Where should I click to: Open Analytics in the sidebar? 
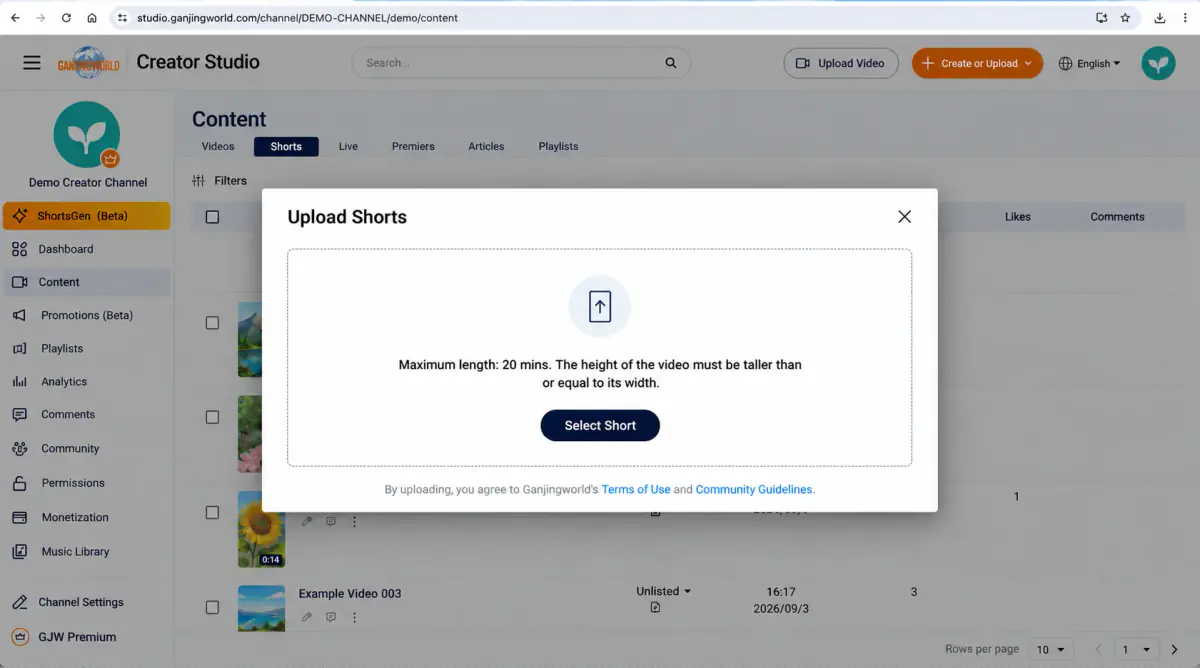tap(86, 382)
